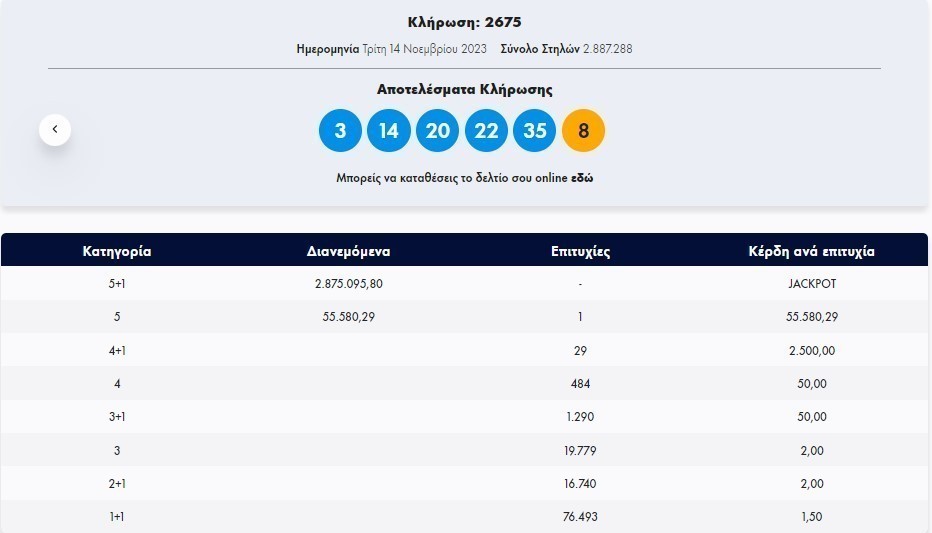Click the Κατηγορία column header

117,251
